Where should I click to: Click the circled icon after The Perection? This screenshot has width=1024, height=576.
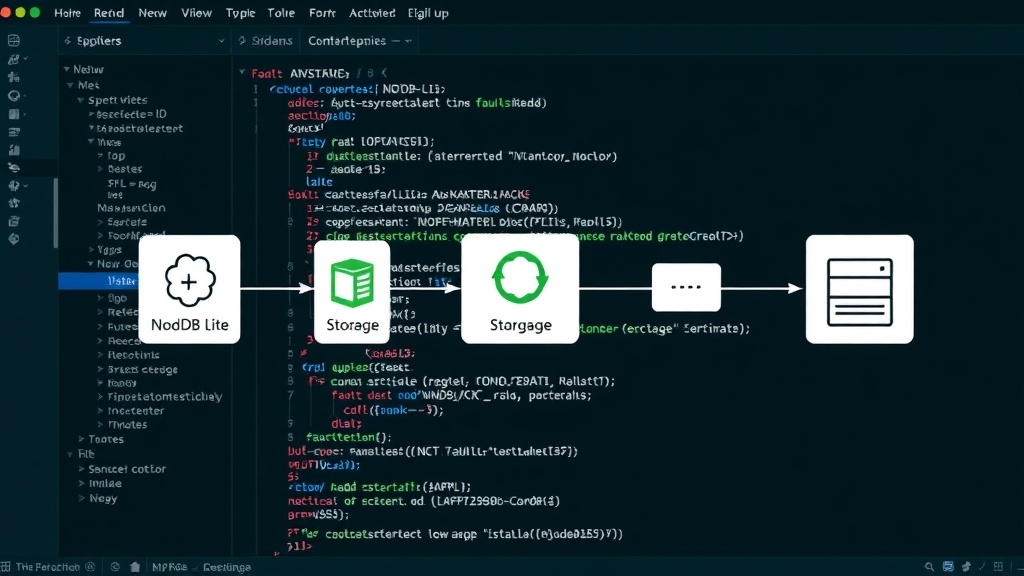90,567
